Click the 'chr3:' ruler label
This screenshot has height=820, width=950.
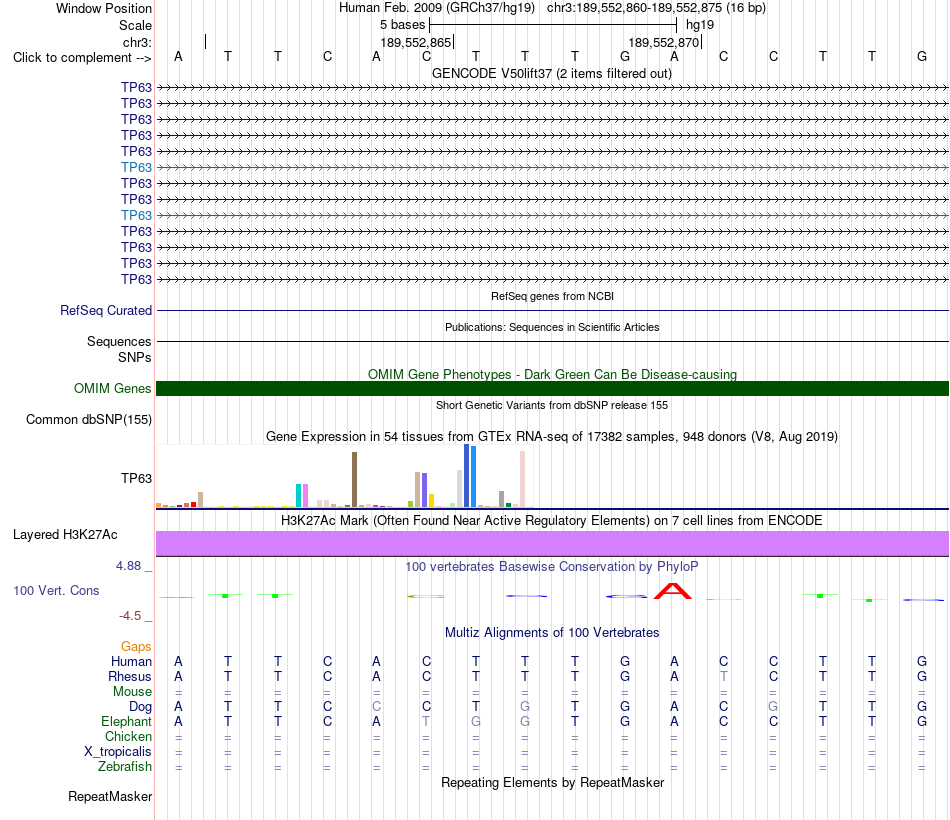(137, 42)
